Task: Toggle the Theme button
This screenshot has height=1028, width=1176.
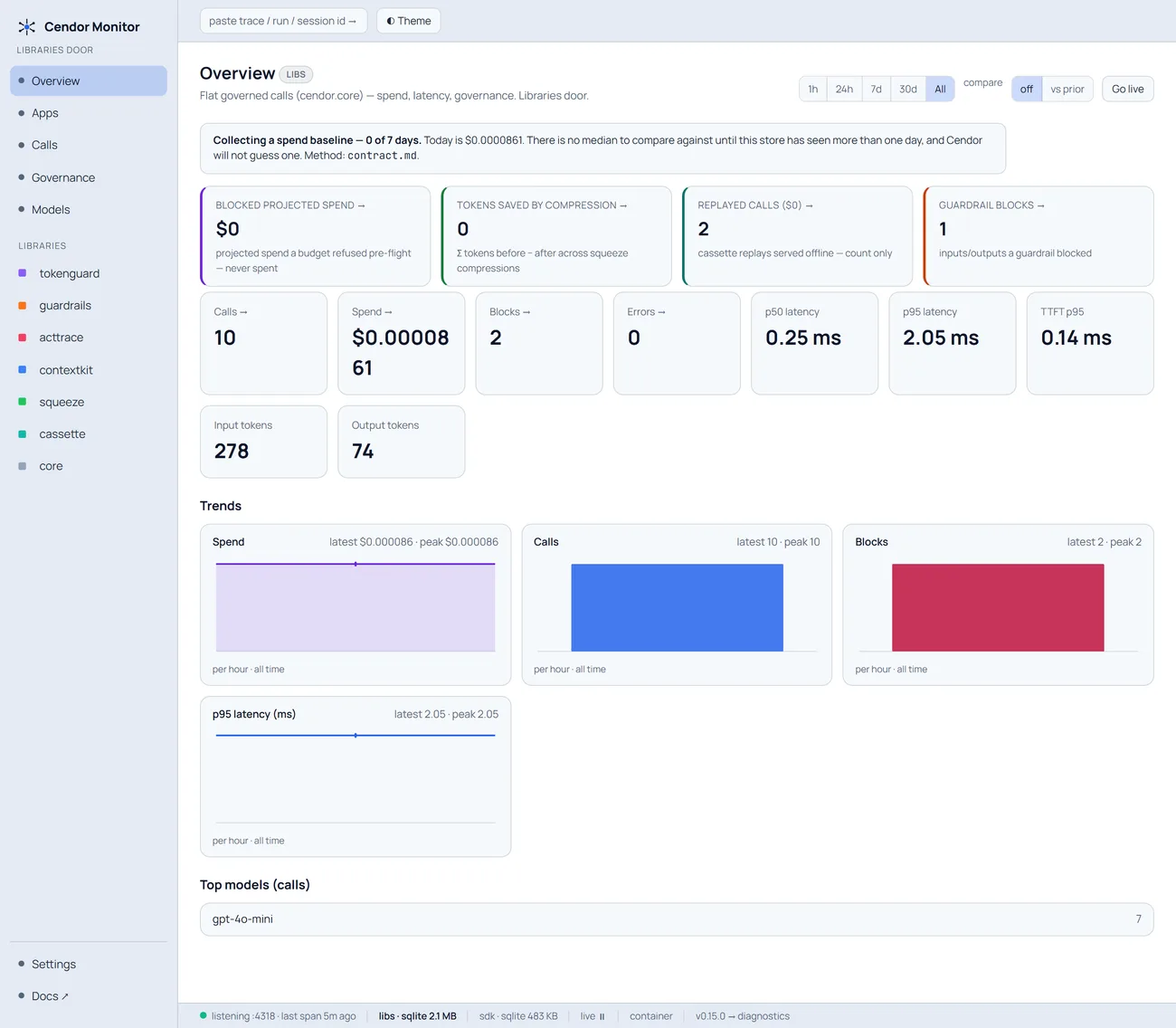Action: coord(409,21)
